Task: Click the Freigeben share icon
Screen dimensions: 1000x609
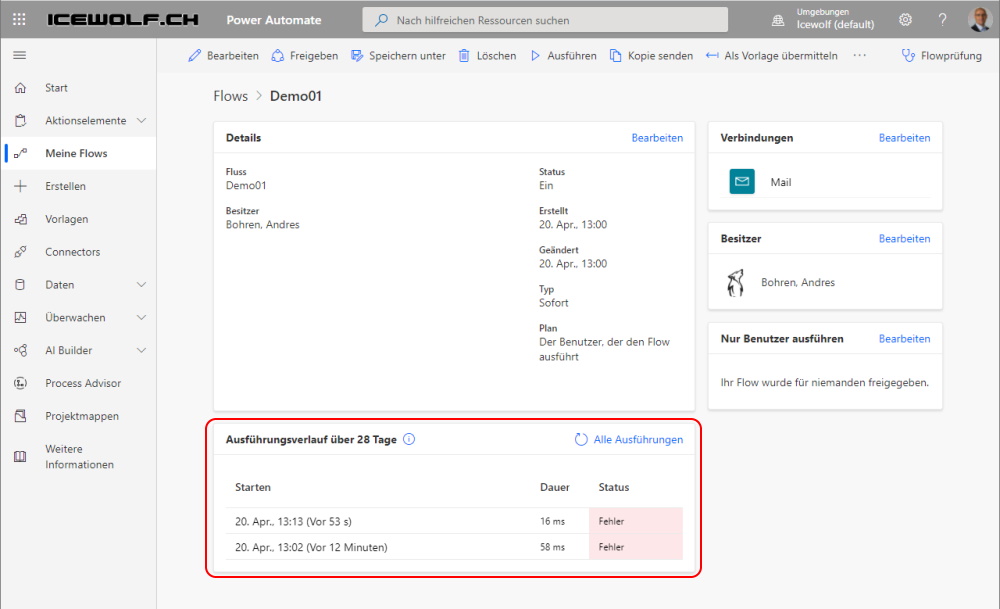Action: click(277, 55)
